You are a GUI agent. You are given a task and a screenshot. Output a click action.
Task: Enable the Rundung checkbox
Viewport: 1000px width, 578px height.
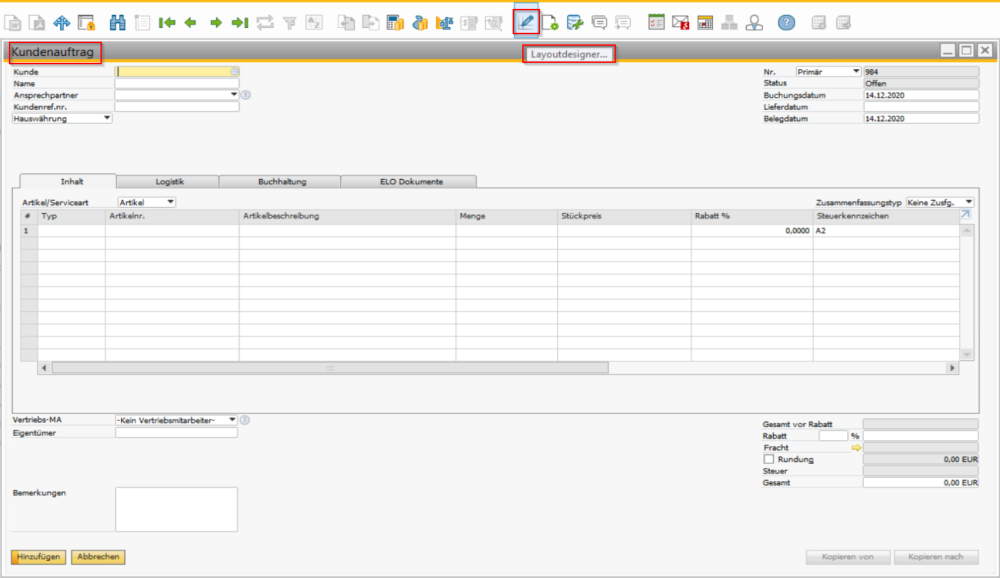pyautogui.click(x=768, y=459)
